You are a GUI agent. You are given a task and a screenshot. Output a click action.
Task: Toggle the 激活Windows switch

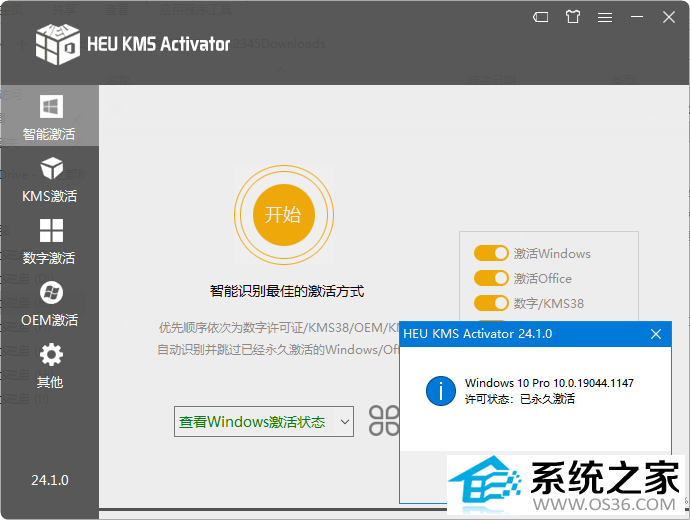coord(491,253)
